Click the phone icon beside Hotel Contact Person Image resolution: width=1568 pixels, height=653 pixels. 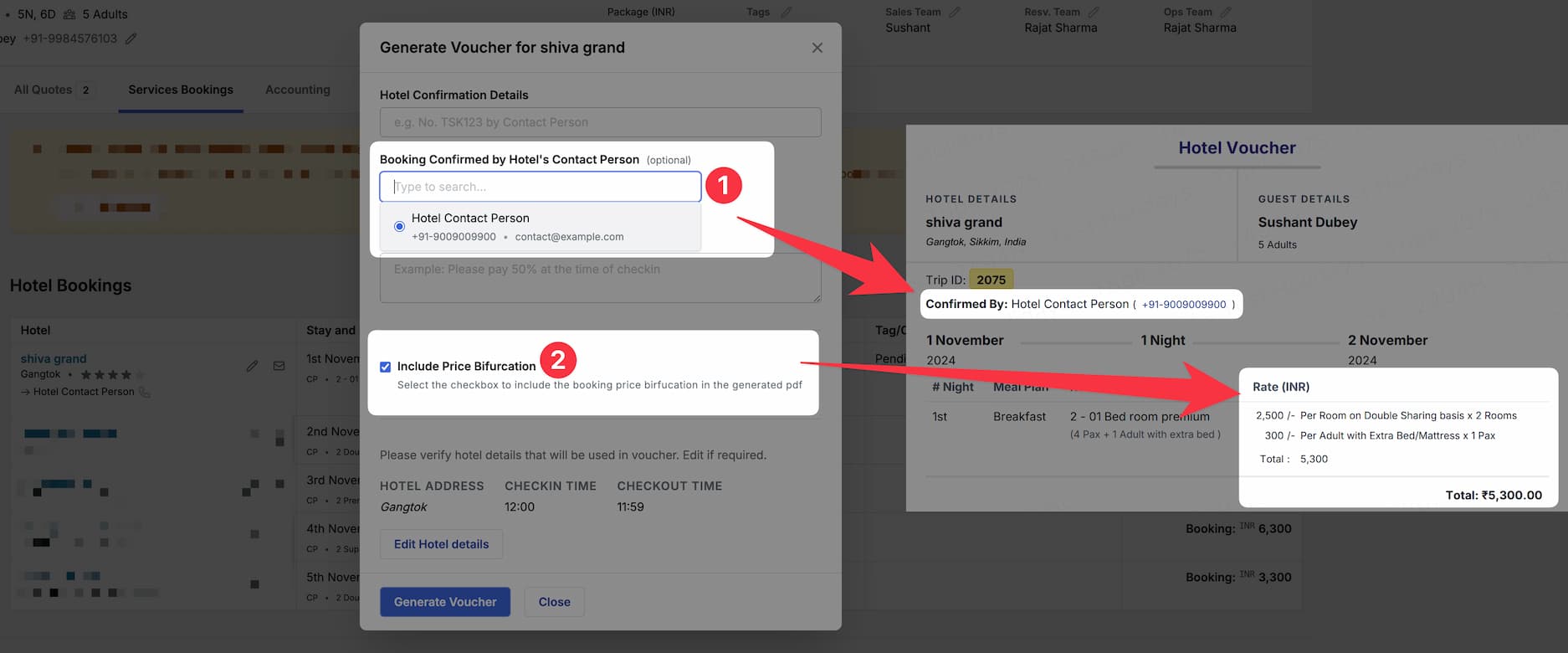point(145,392)
